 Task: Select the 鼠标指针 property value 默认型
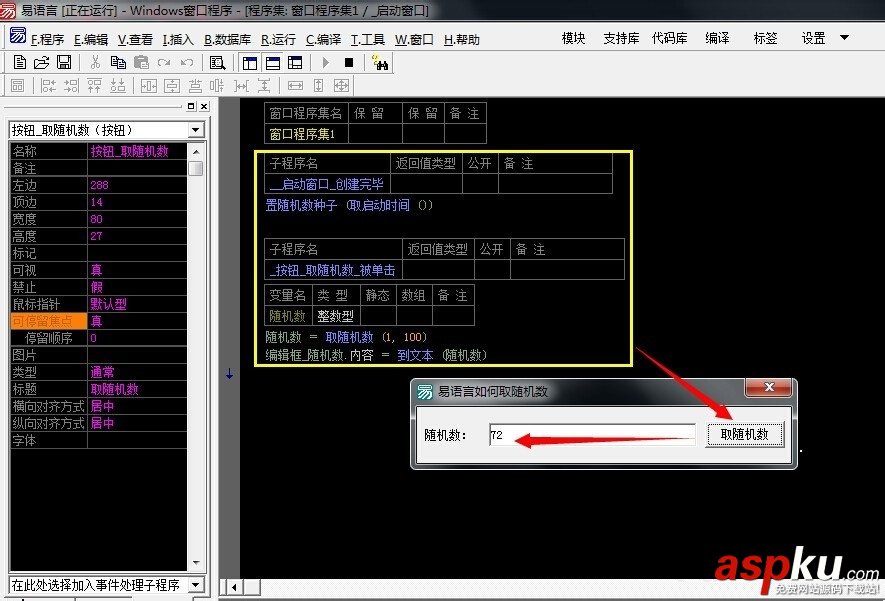click(x=108, y=304)
